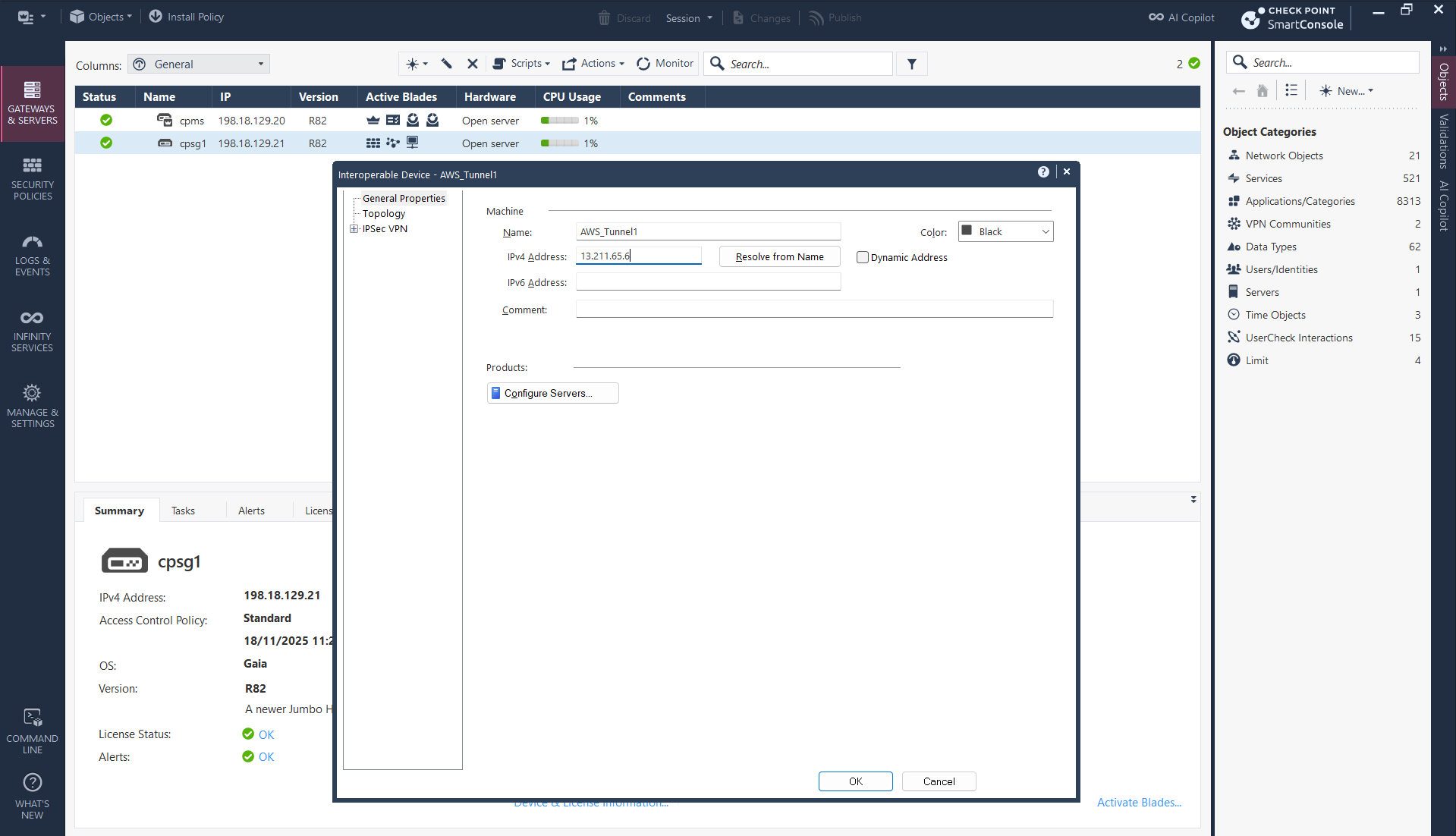Image resolution: width=1456 pixels, height=836 pixels.
Task: Click the Configure Servers button
Action: point(552,393)
